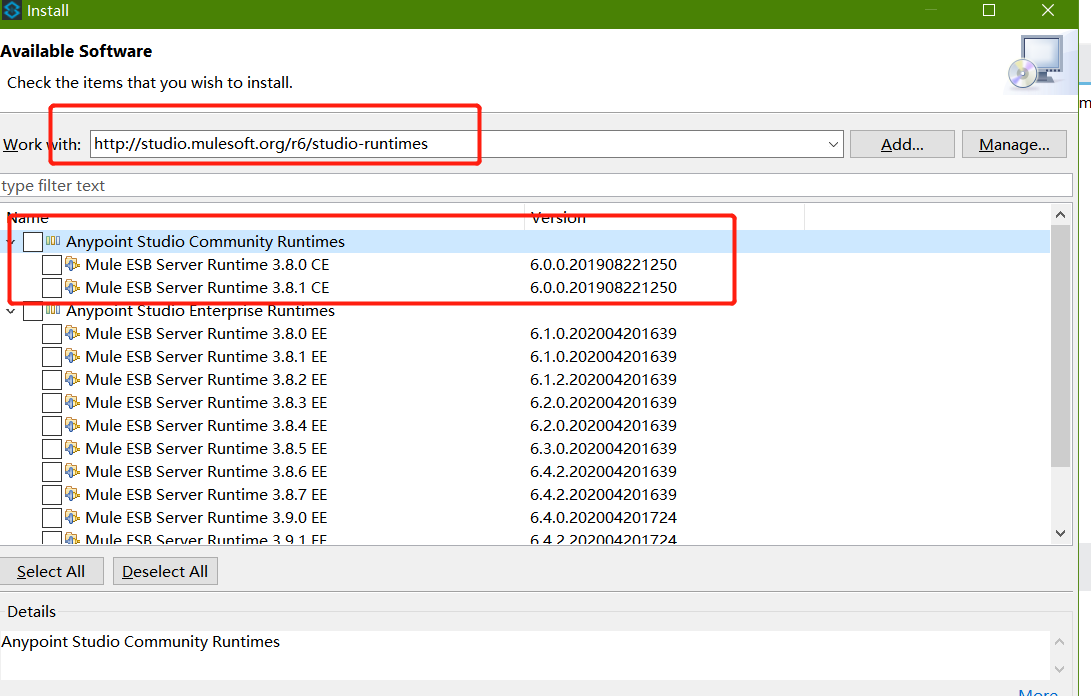1091x696 pixels.
Task: Collapse the Anypoint Studio Community Runtimes tree node
Action: (x=10, y=242)
